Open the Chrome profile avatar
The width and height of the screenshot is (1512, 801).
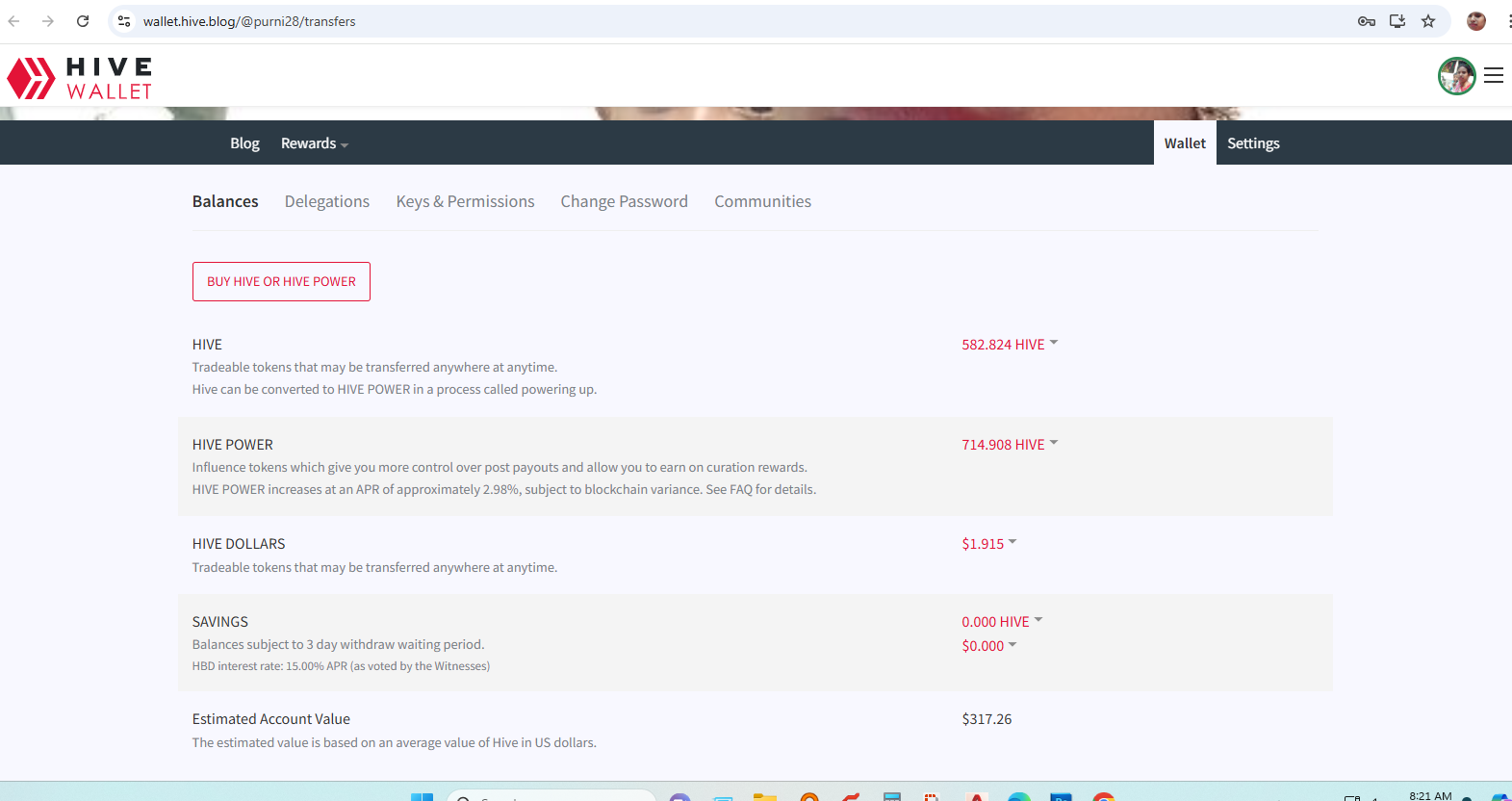coord(1476,21)
